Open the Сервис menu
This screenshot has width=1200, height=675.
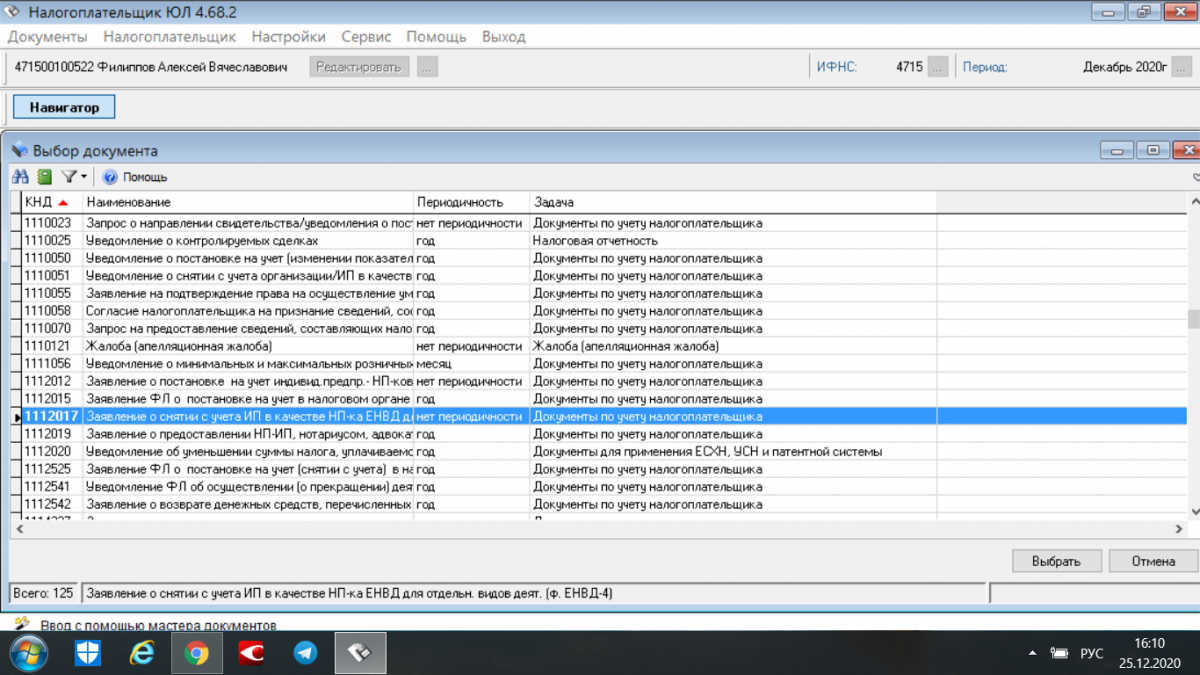tap(366, 36)
